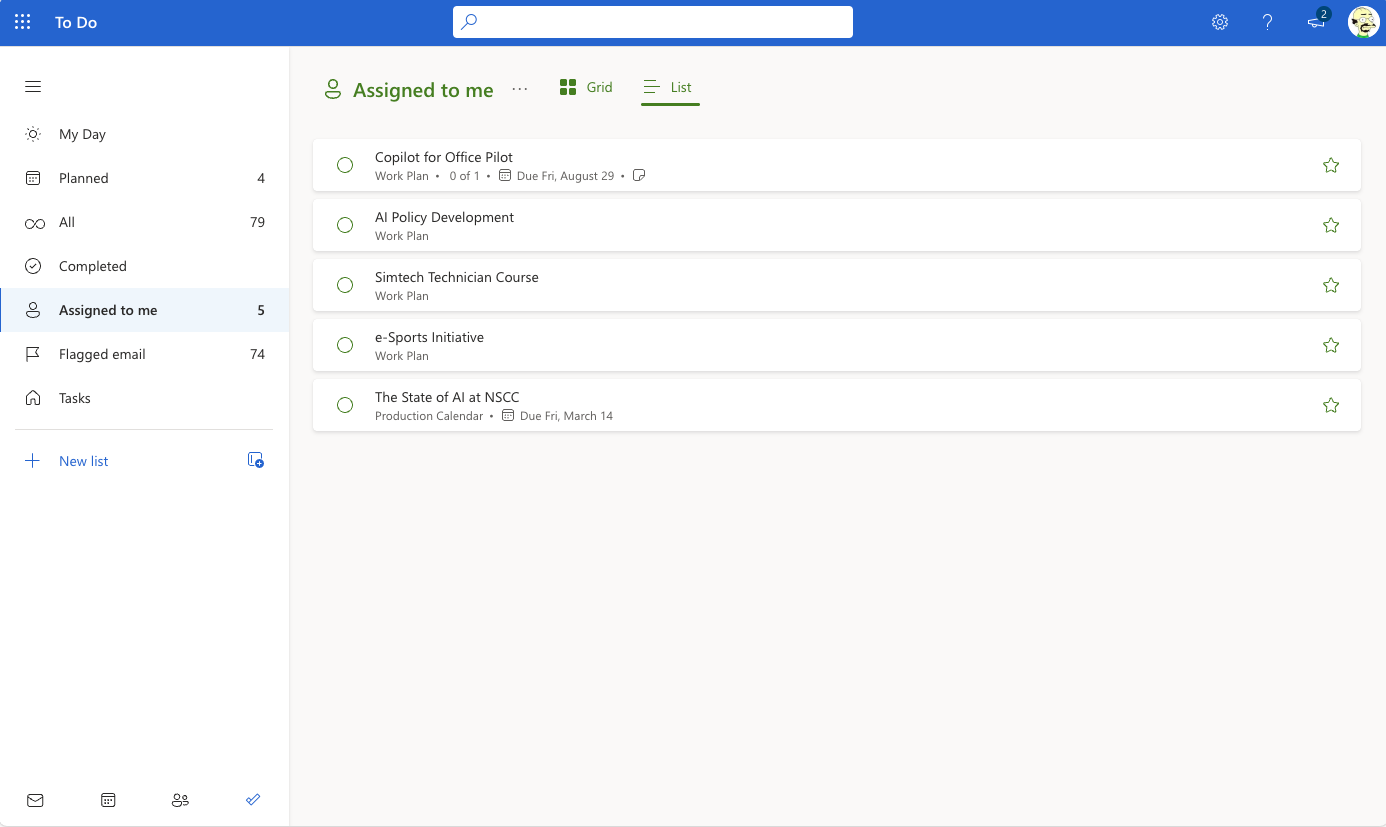Click the create new group icon
This screenshot has height=827, width=1386.
tap(256, 460)
